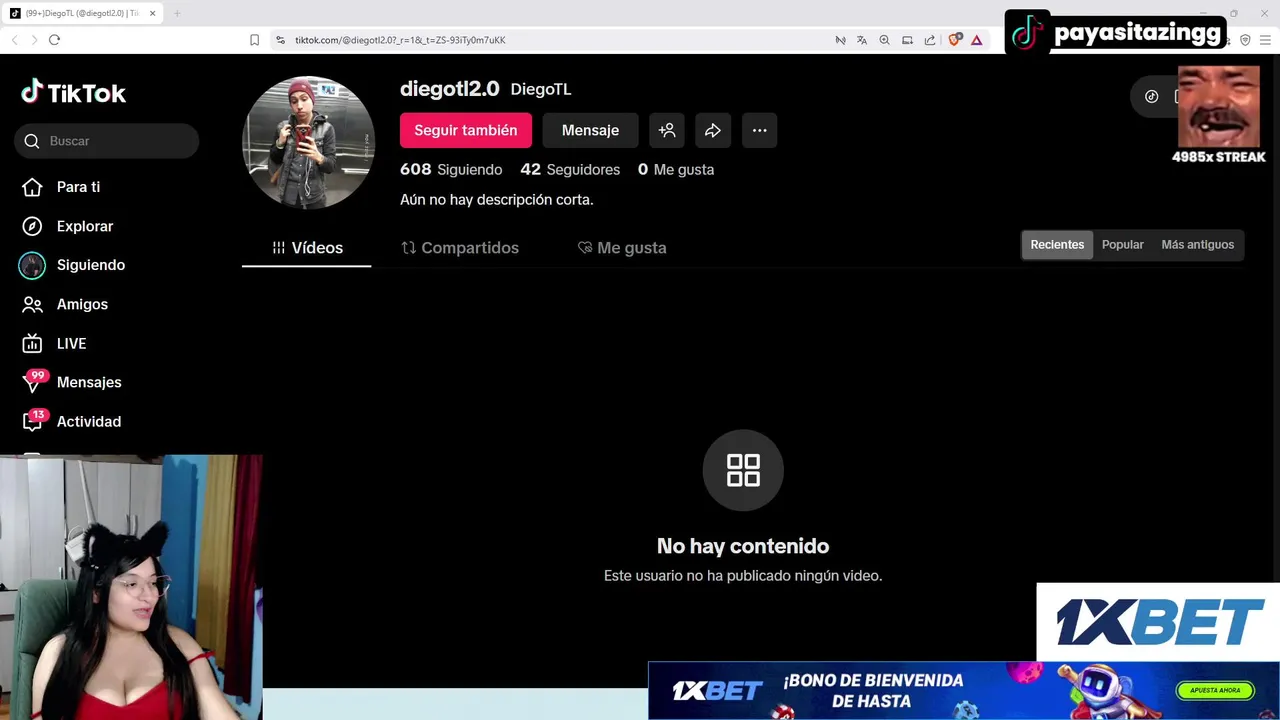This screenshot has width=1280, height=720.
Task: Click the muted media icon in address bar
Action: 840,40
